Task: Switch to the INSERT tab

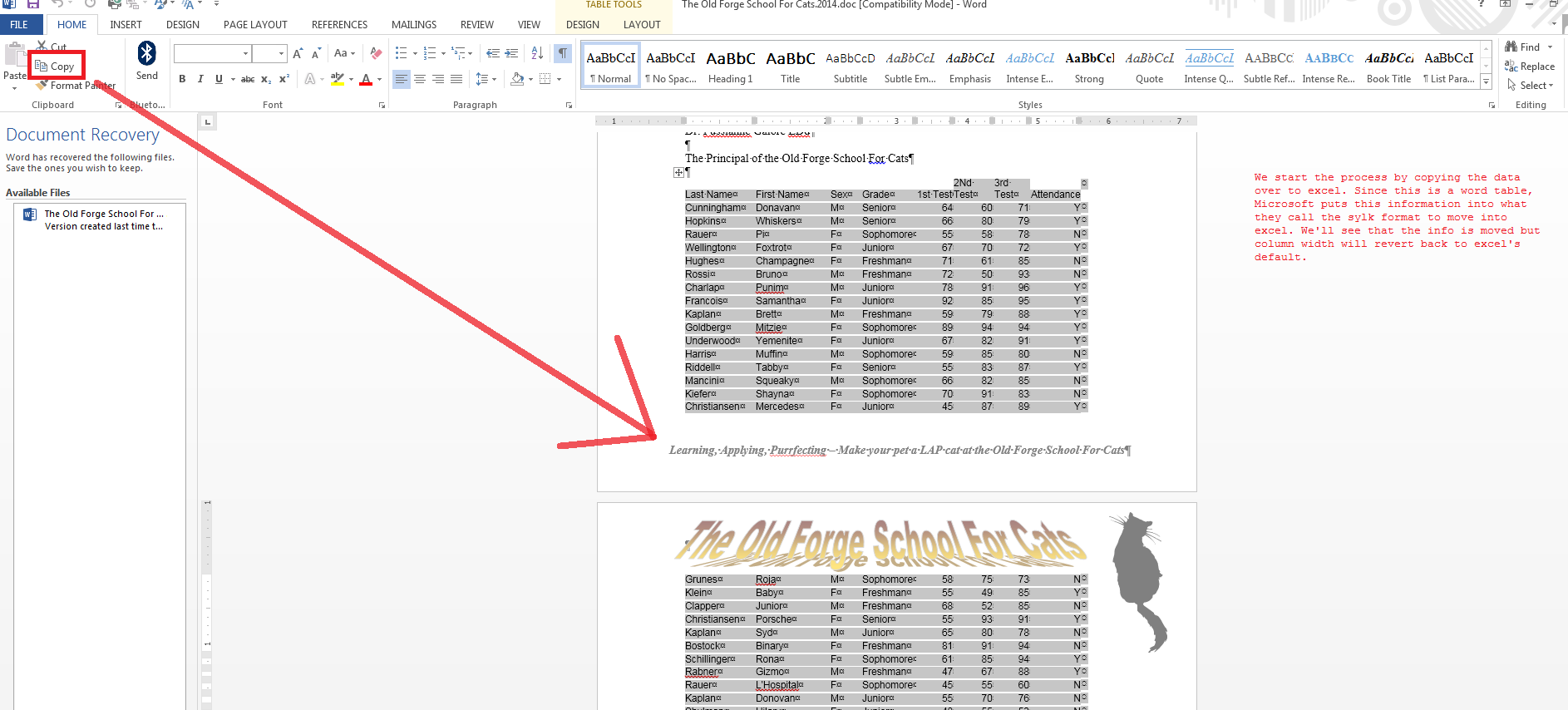Action: tap(126, 25)
